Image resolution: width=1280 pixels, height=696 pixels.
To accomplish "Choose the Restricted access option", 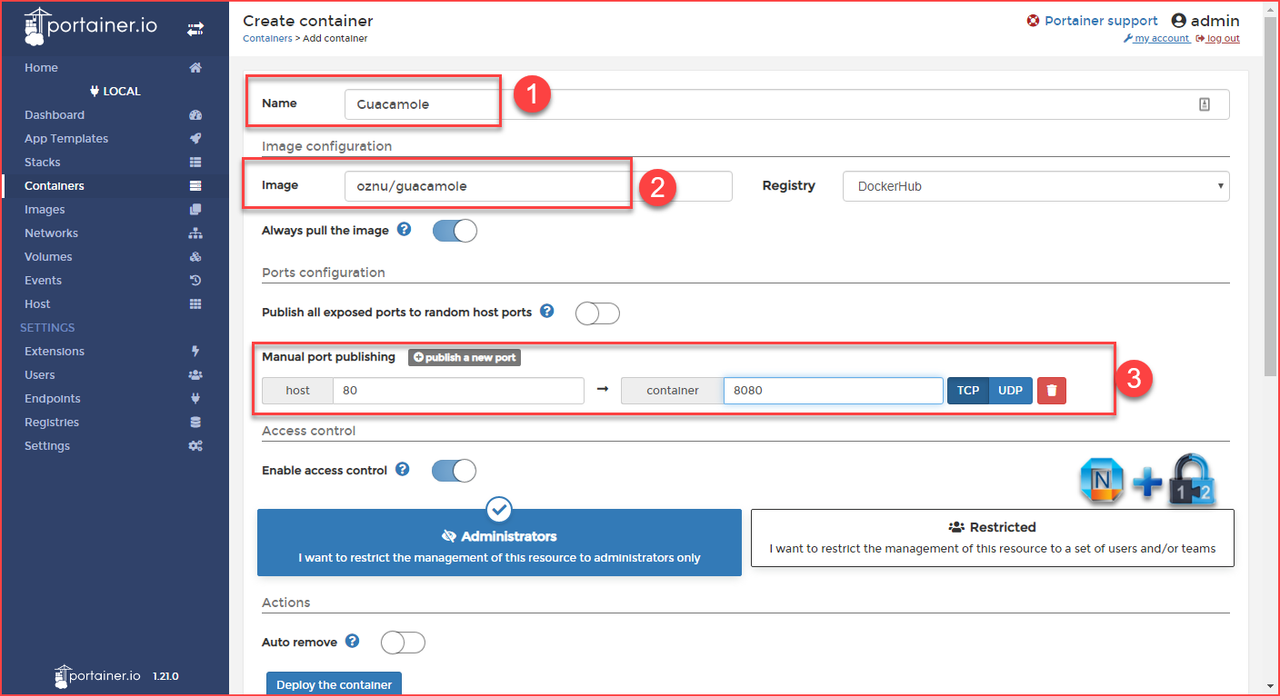I will click(x=992, y=538).
